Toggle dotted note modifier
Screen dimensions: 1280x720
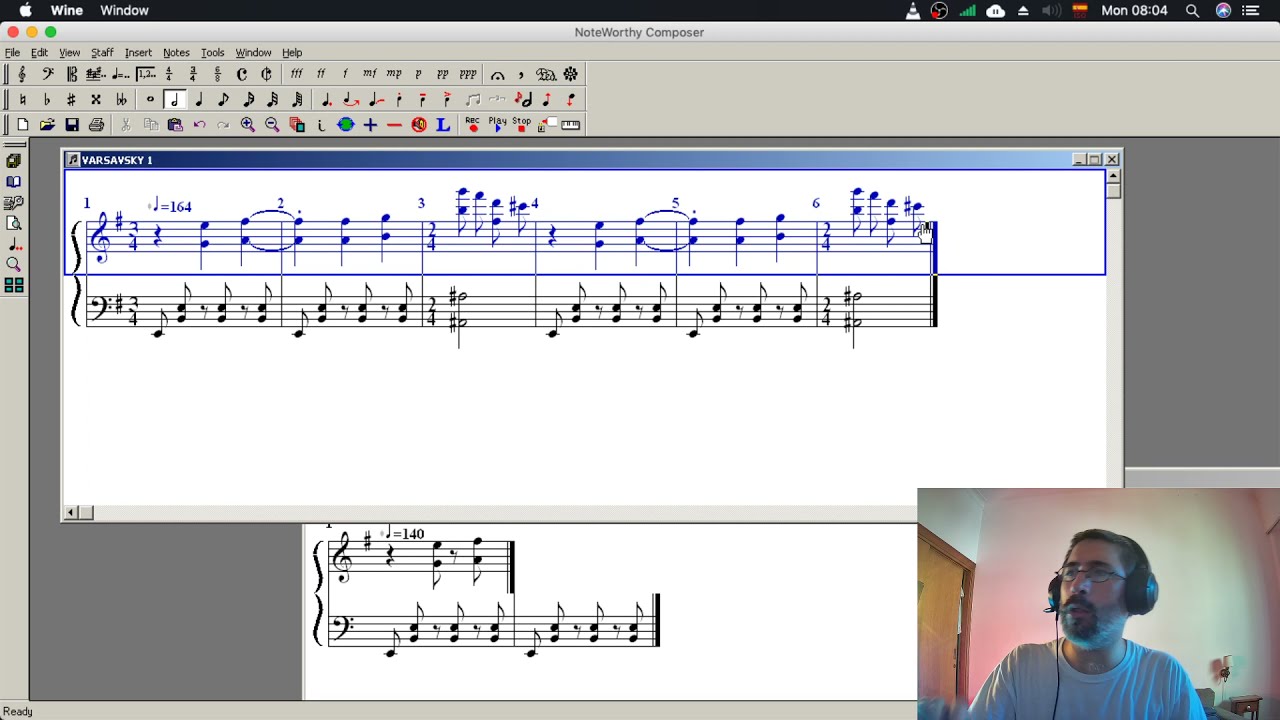(x=326, y=99)
